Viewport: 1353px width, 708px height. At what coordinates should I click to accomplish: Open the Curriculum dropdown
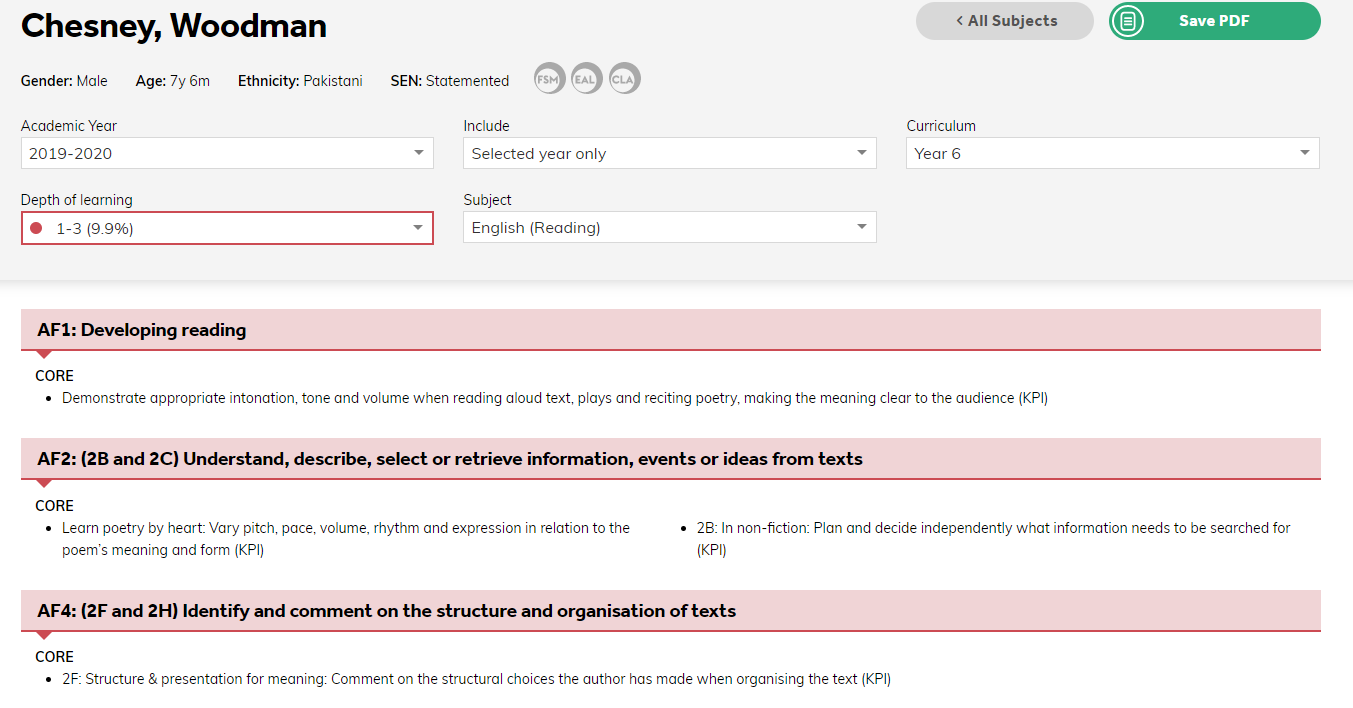[1112, 153]
